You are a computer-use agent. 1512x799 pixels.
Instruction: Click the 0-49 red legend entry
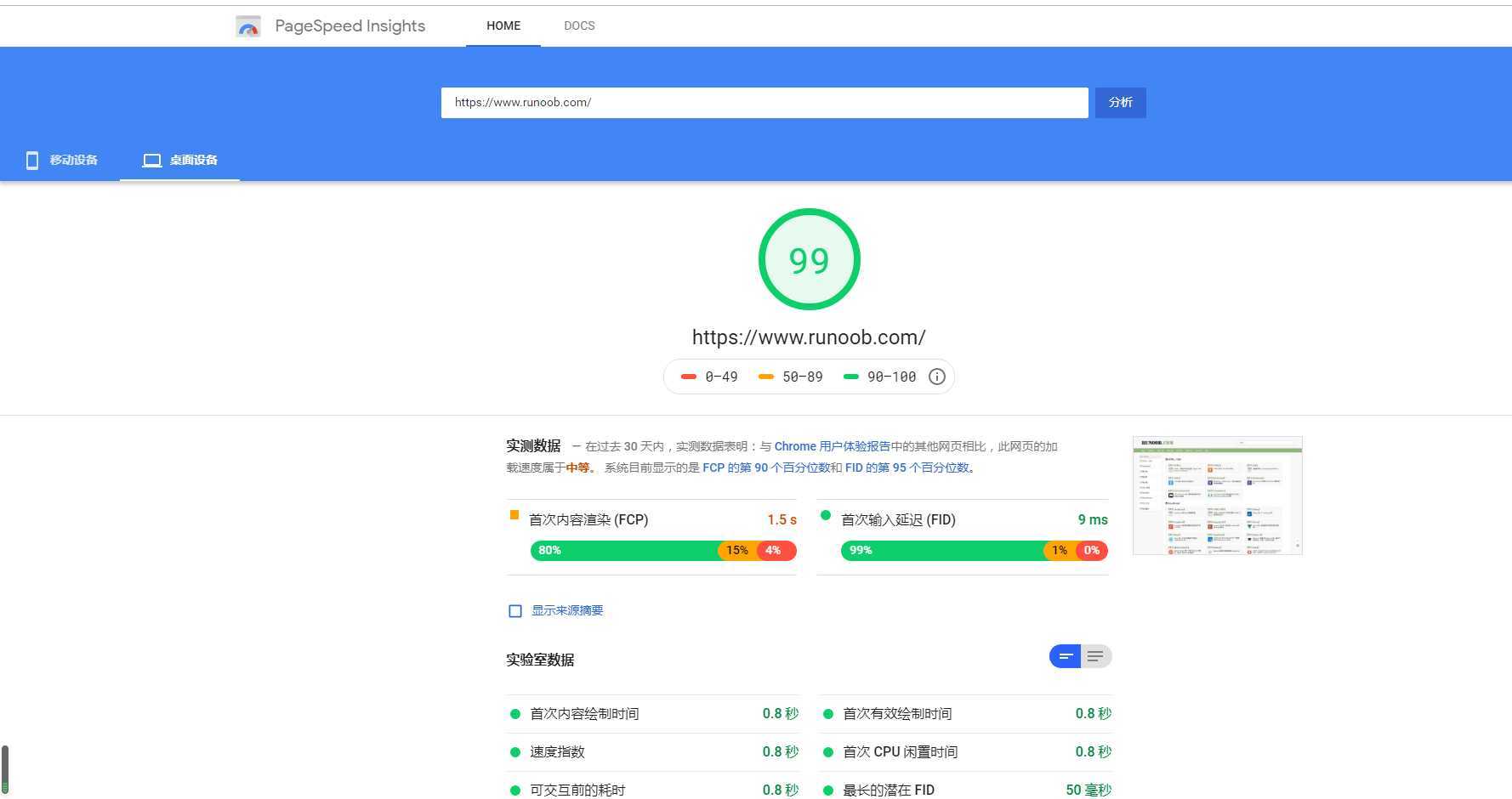pos(709,377)
